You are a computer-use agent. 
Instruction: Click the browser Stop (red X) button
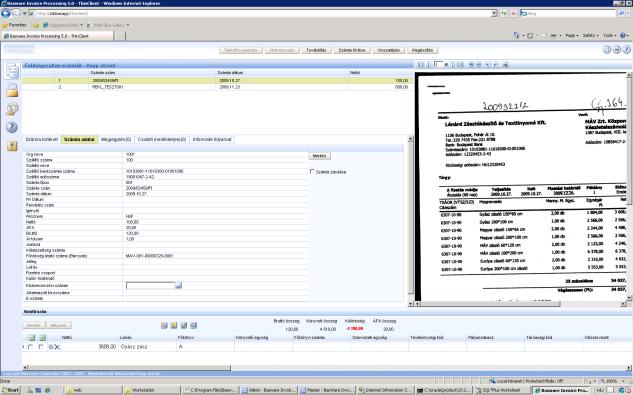click(514, 13)
